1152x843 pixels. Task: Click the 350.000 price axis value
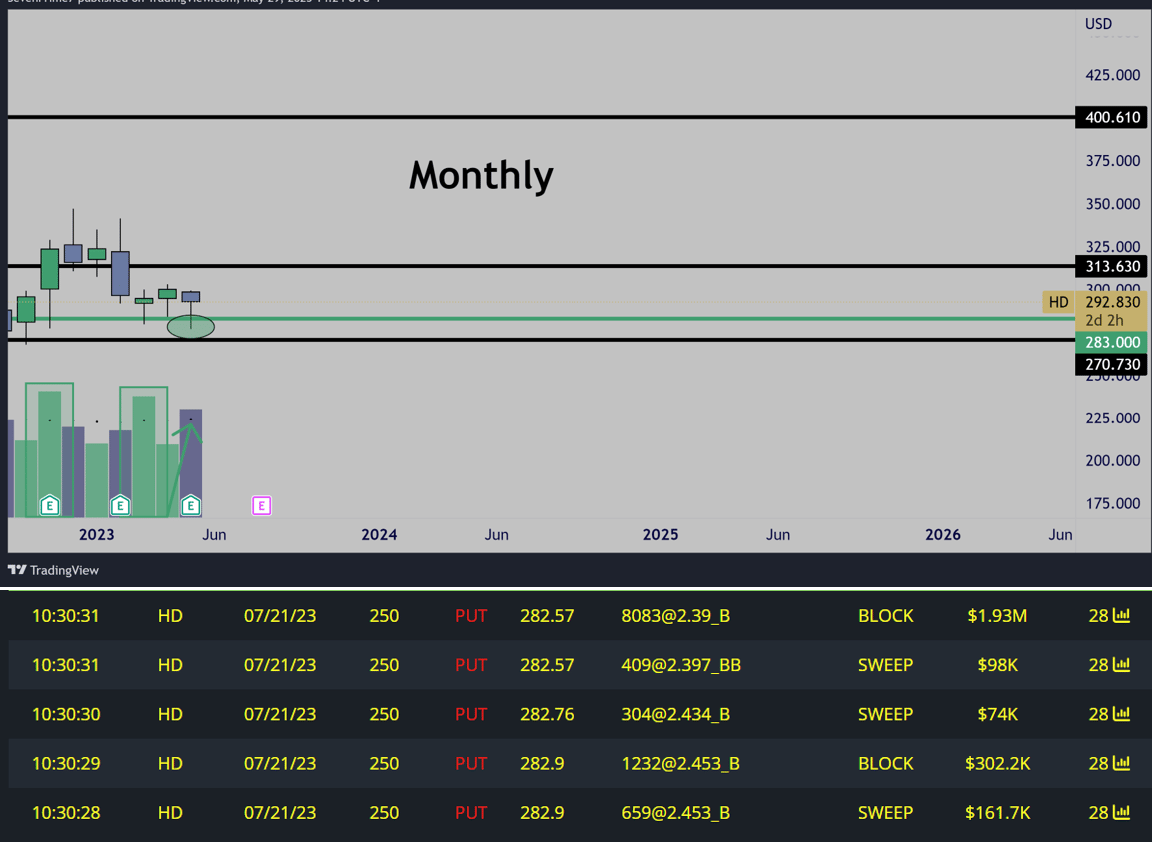point(1112,204)
